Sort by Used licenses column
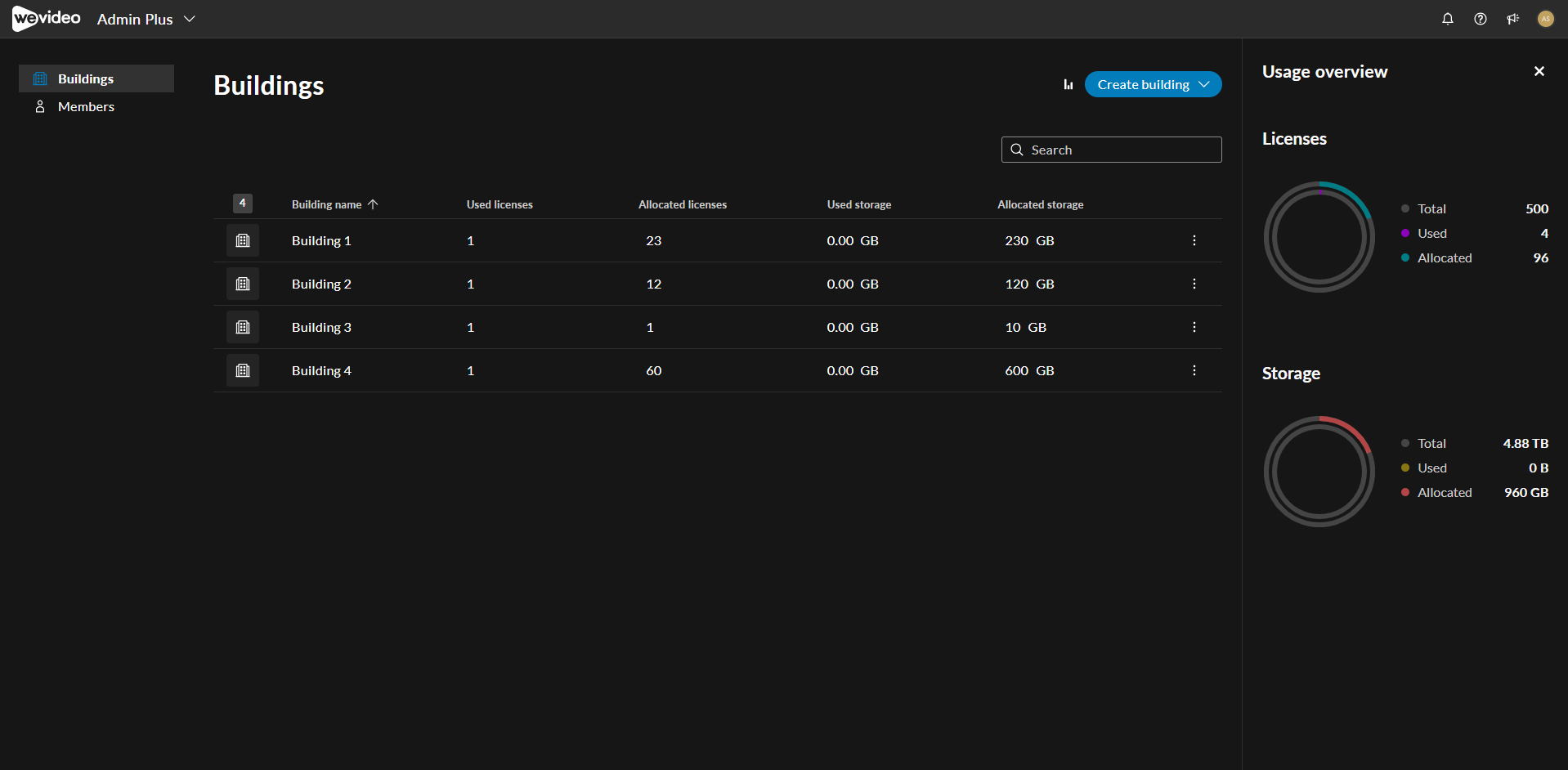 500,204
